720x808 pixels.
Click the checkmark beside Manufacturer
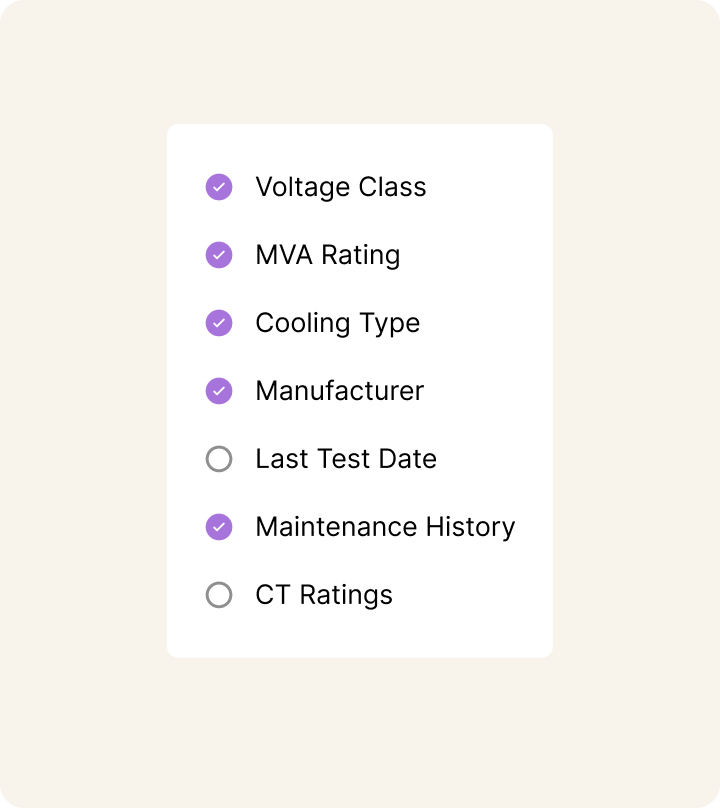218,390
